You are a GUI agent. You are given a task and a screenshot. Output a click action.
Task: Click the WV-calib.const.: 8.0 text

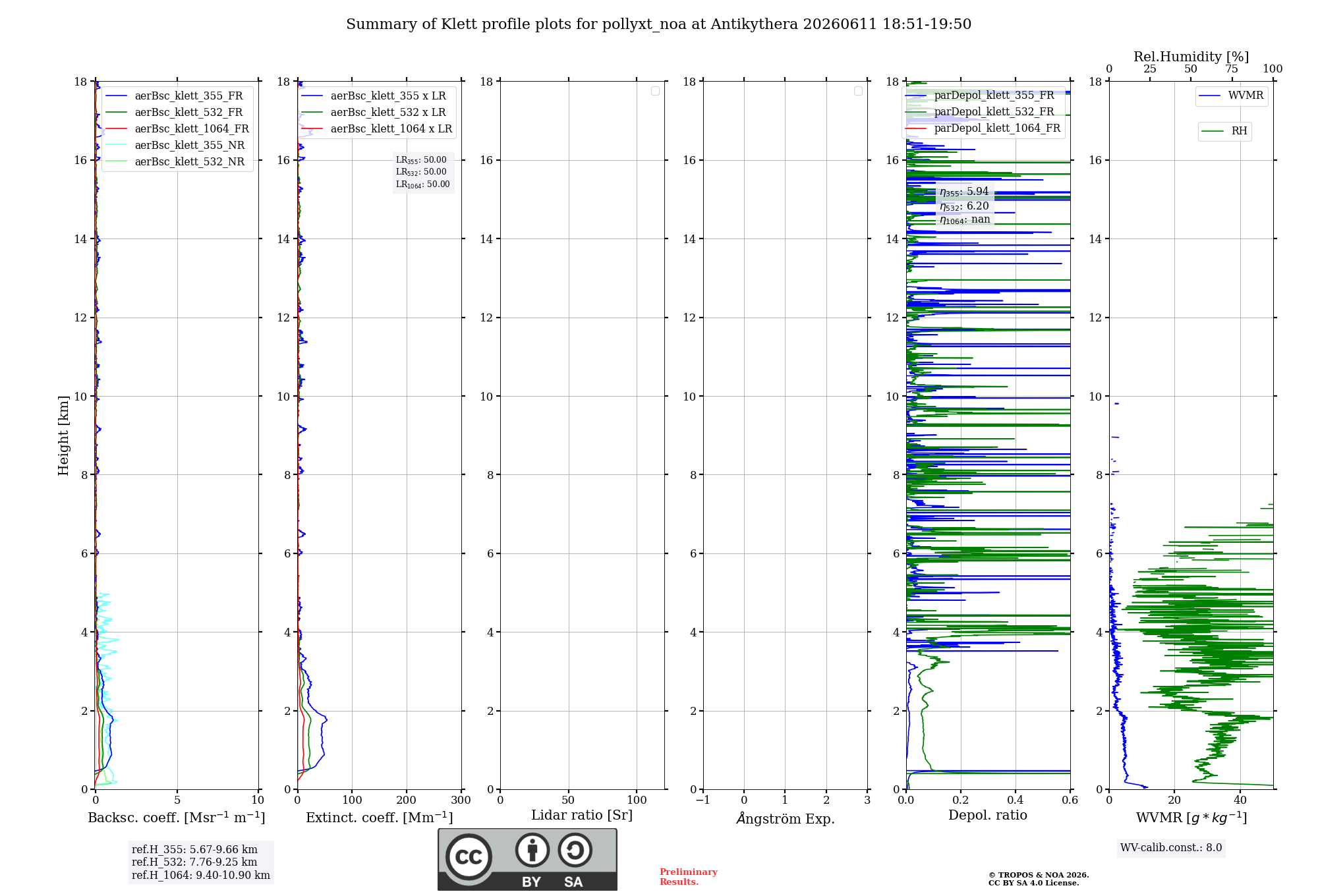pyautogui.click(x=1171, y=848)
